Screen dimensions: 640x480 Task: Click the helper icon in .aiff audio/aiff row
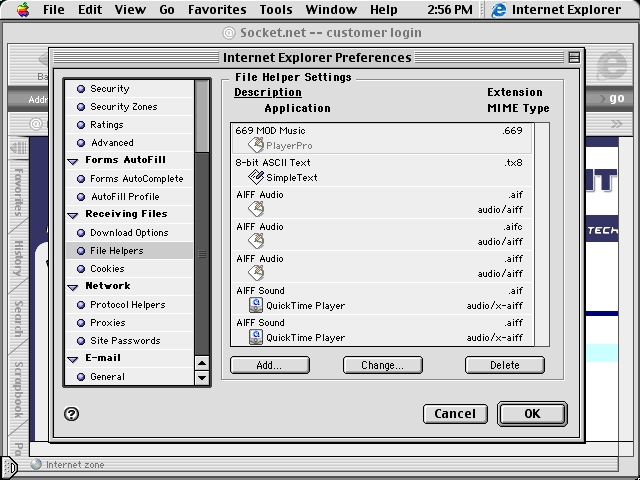[x=256, y=273]
